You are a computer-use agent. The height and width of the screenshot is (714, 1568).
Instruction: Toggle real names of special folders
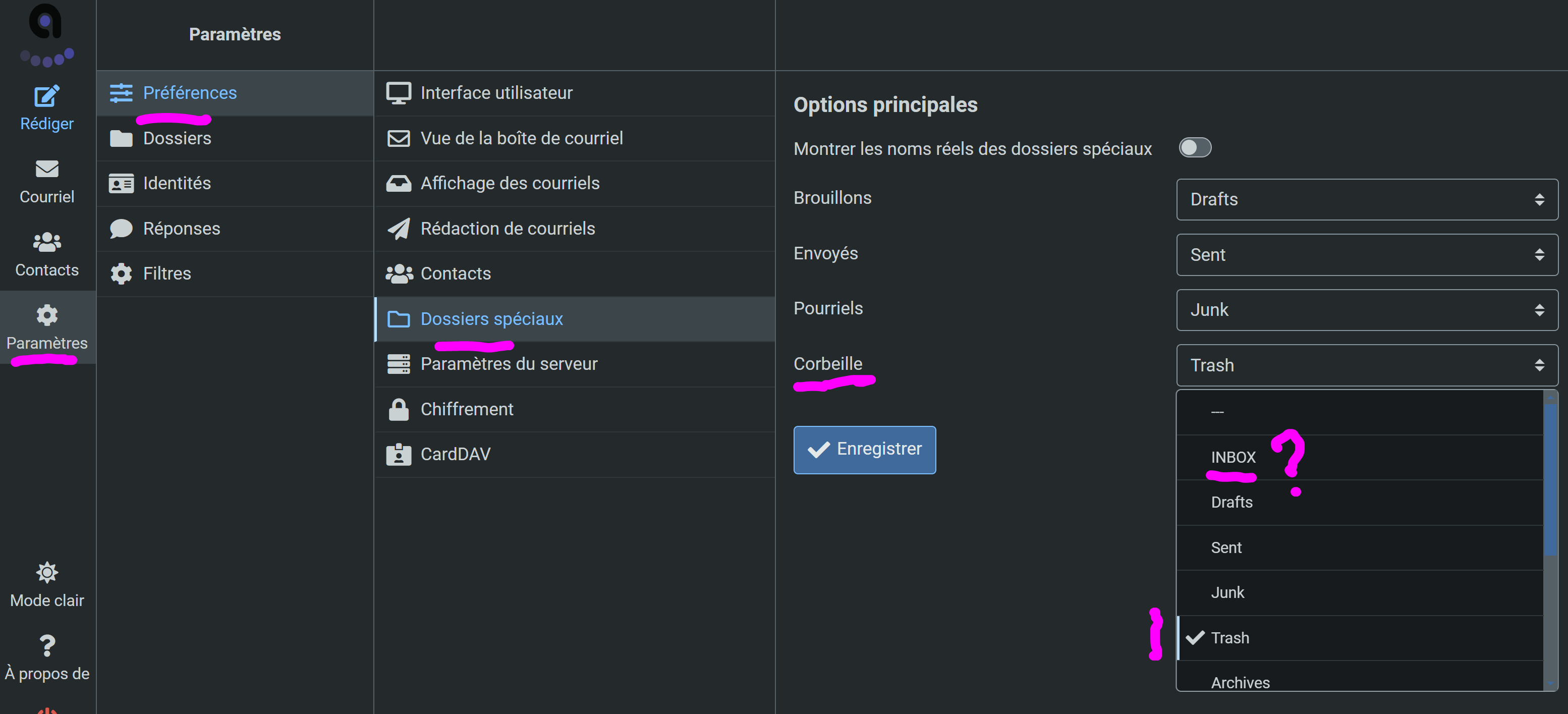[1195, 148]
